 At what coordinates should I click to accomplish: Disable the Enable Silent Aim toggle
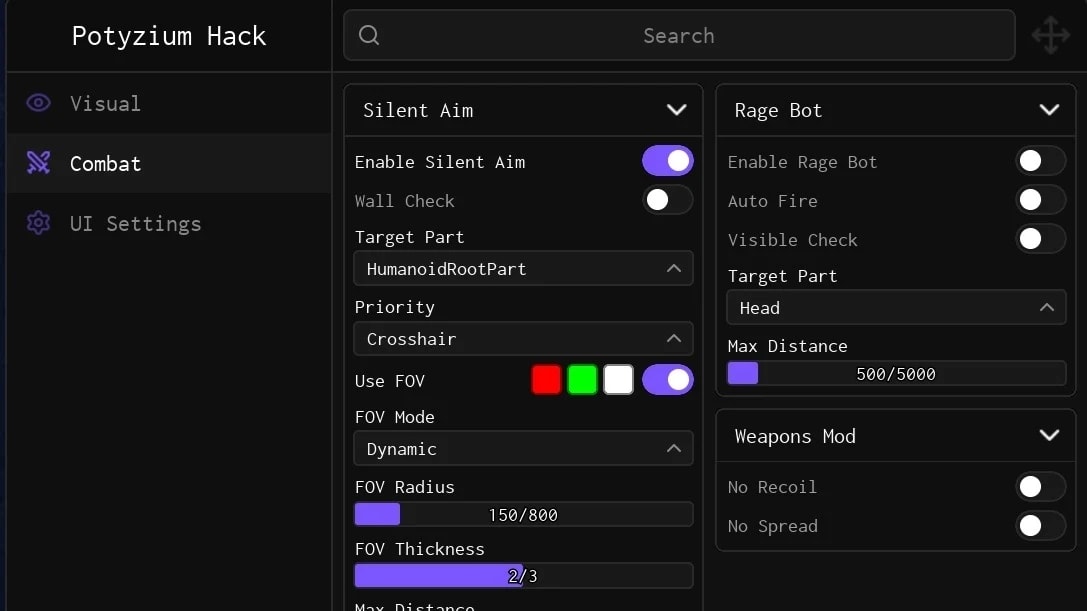pos(668,161)
